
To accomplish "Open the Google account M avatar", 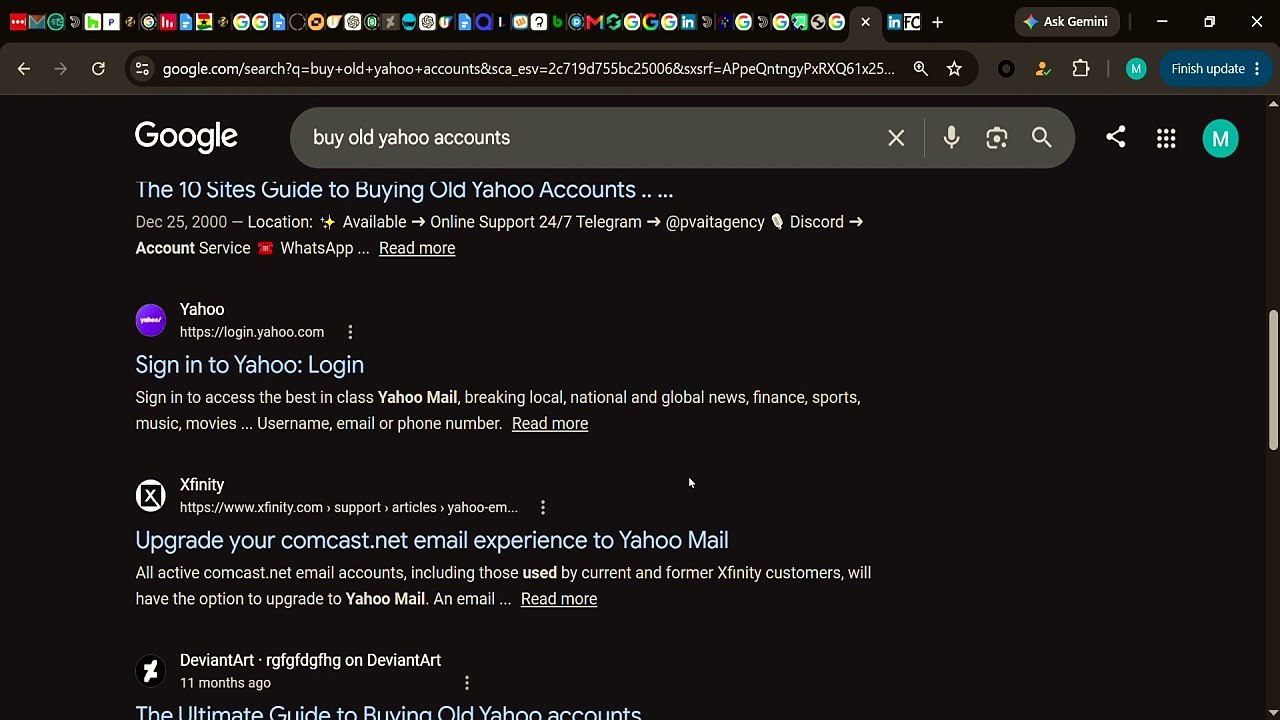I will [x=1220, y=139].
